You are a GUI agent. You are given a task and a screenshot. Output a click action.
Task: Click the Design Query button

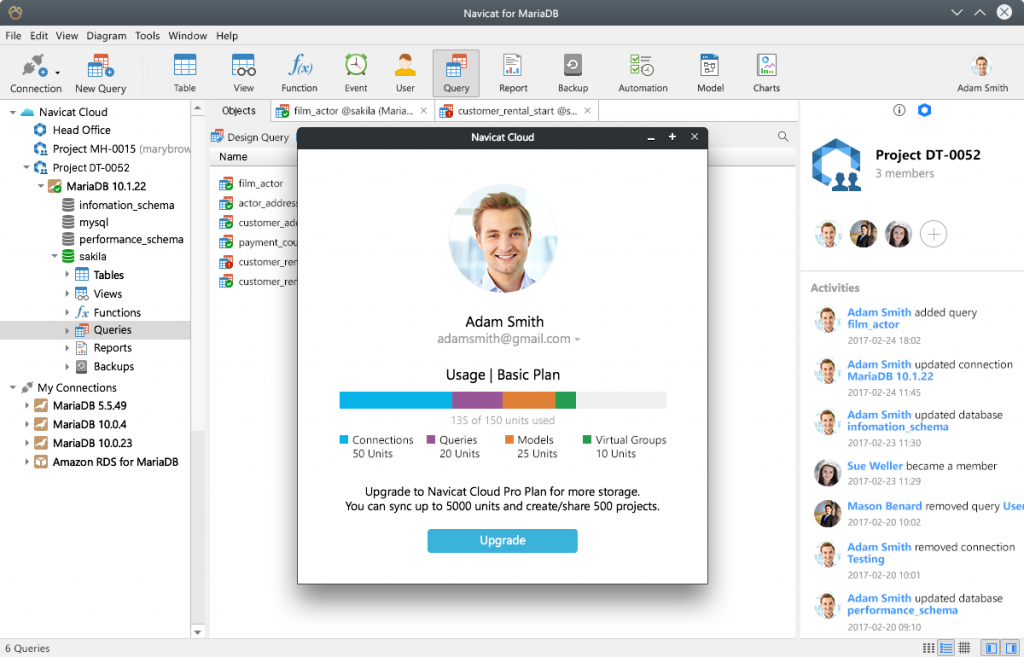coord(250,137)
